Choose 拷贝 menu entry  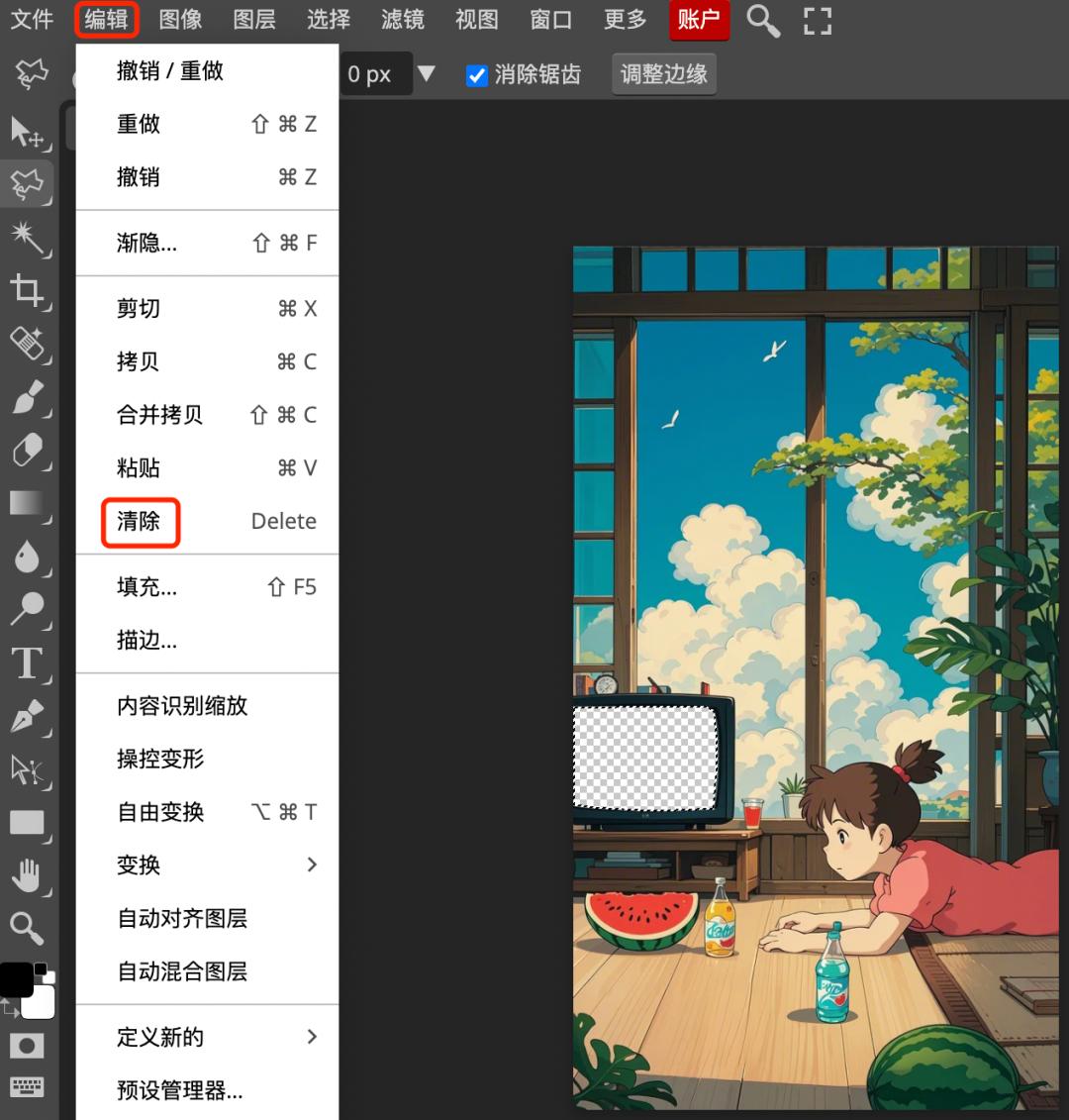[x=207, y=361]
